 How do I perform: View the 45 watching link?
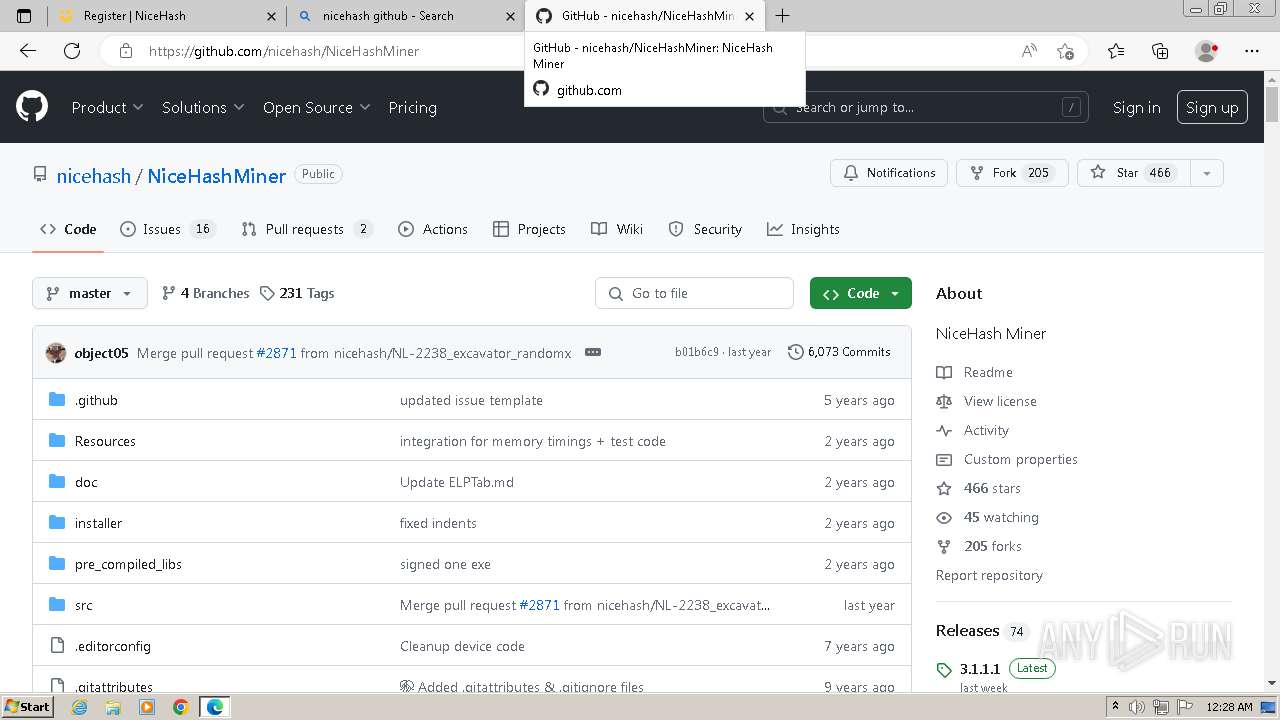[x=987, y=517]
